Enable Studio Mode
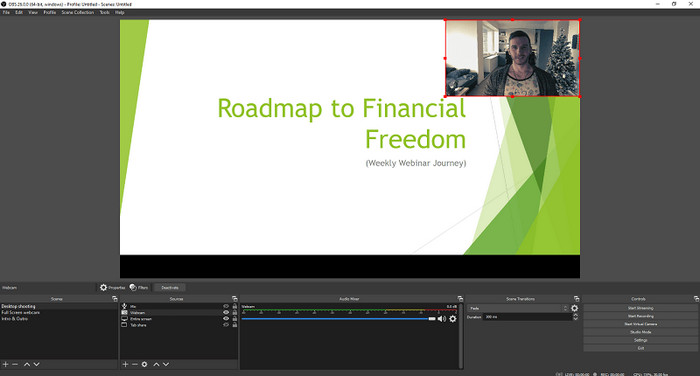The width and height of the screenshot is (700, 376). 640,332
